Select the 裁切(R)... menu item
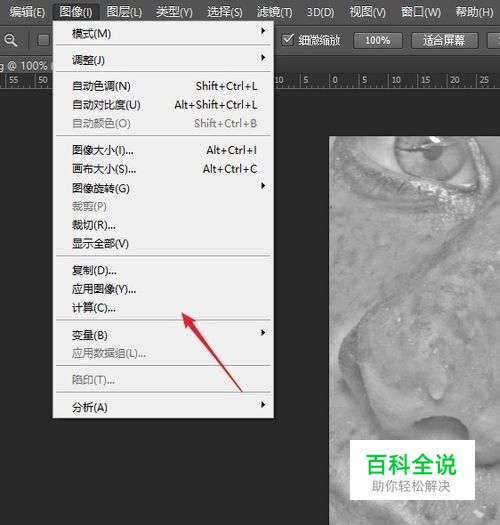 pyautogui.click(x=163, y=225)
